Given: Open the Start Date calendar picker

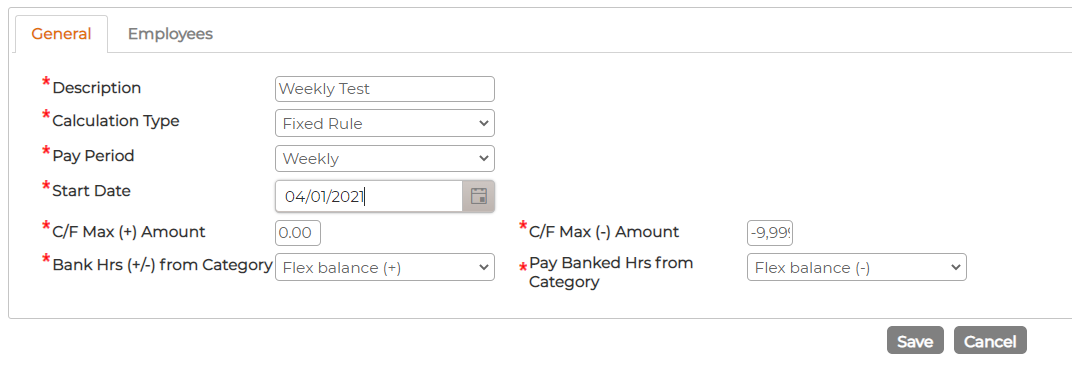Looking at the screenshot, I should point(479,197).
